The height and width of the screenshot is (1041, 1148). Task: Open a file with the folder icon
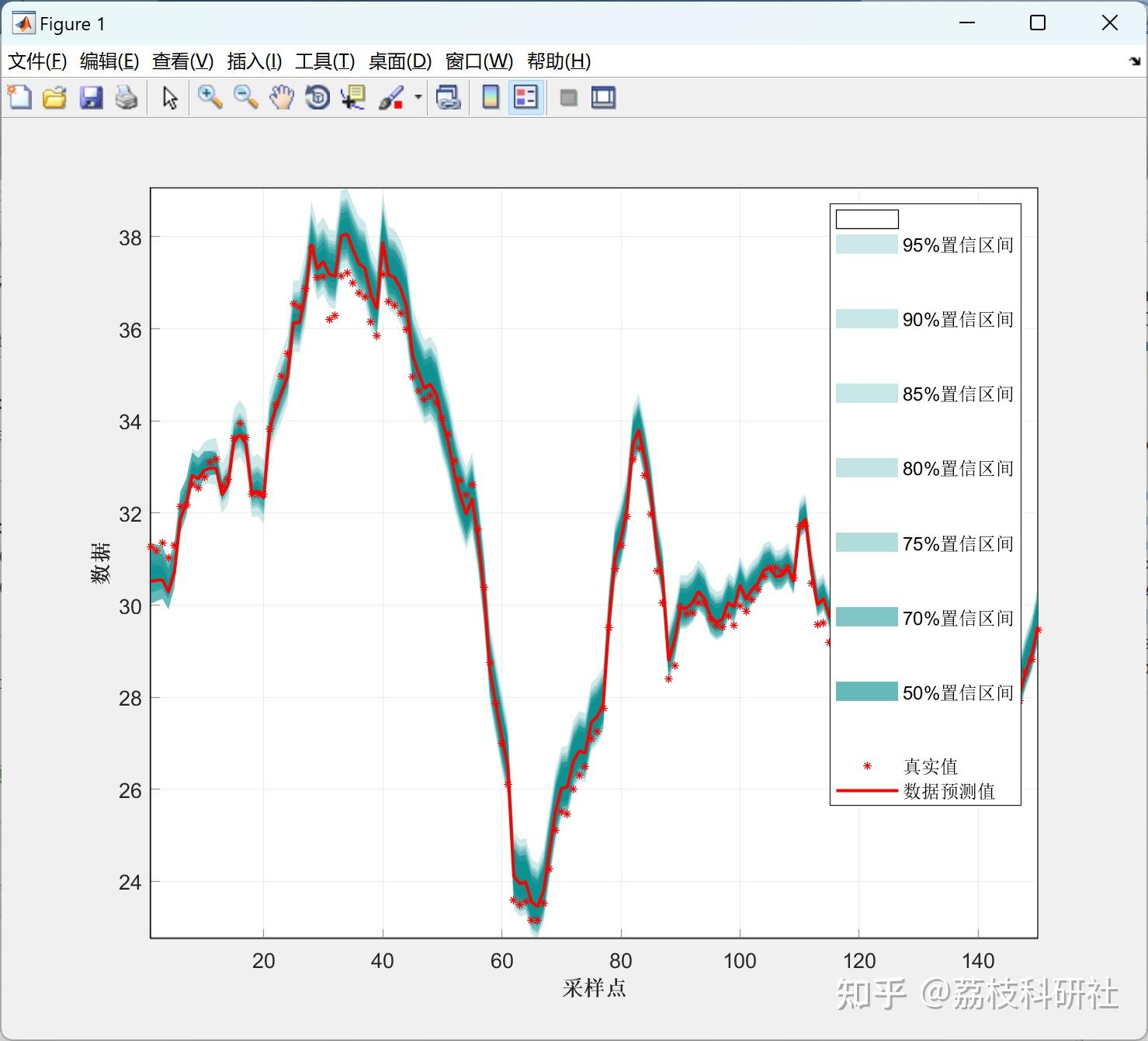(x=54, y=98)
